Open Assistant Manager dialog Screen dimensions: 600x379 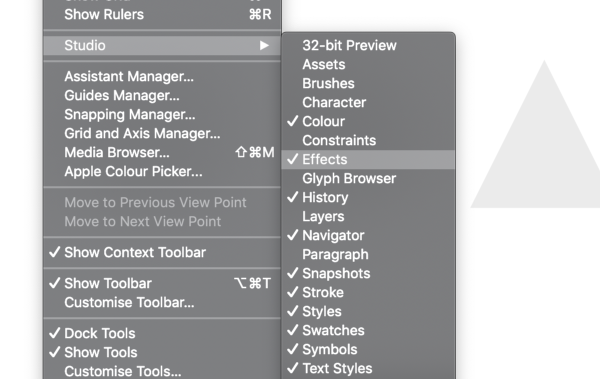tap(162, 77)
